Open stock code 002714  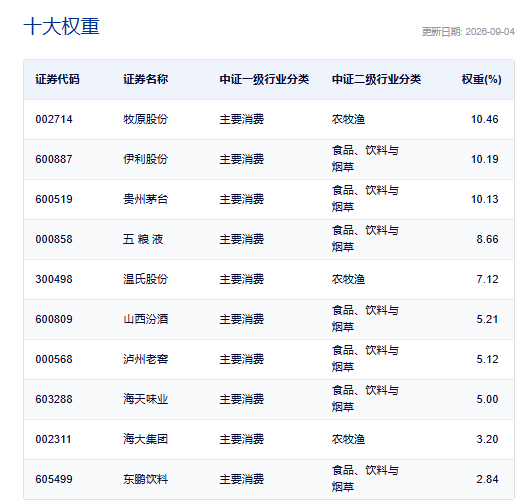coord(54,119)
